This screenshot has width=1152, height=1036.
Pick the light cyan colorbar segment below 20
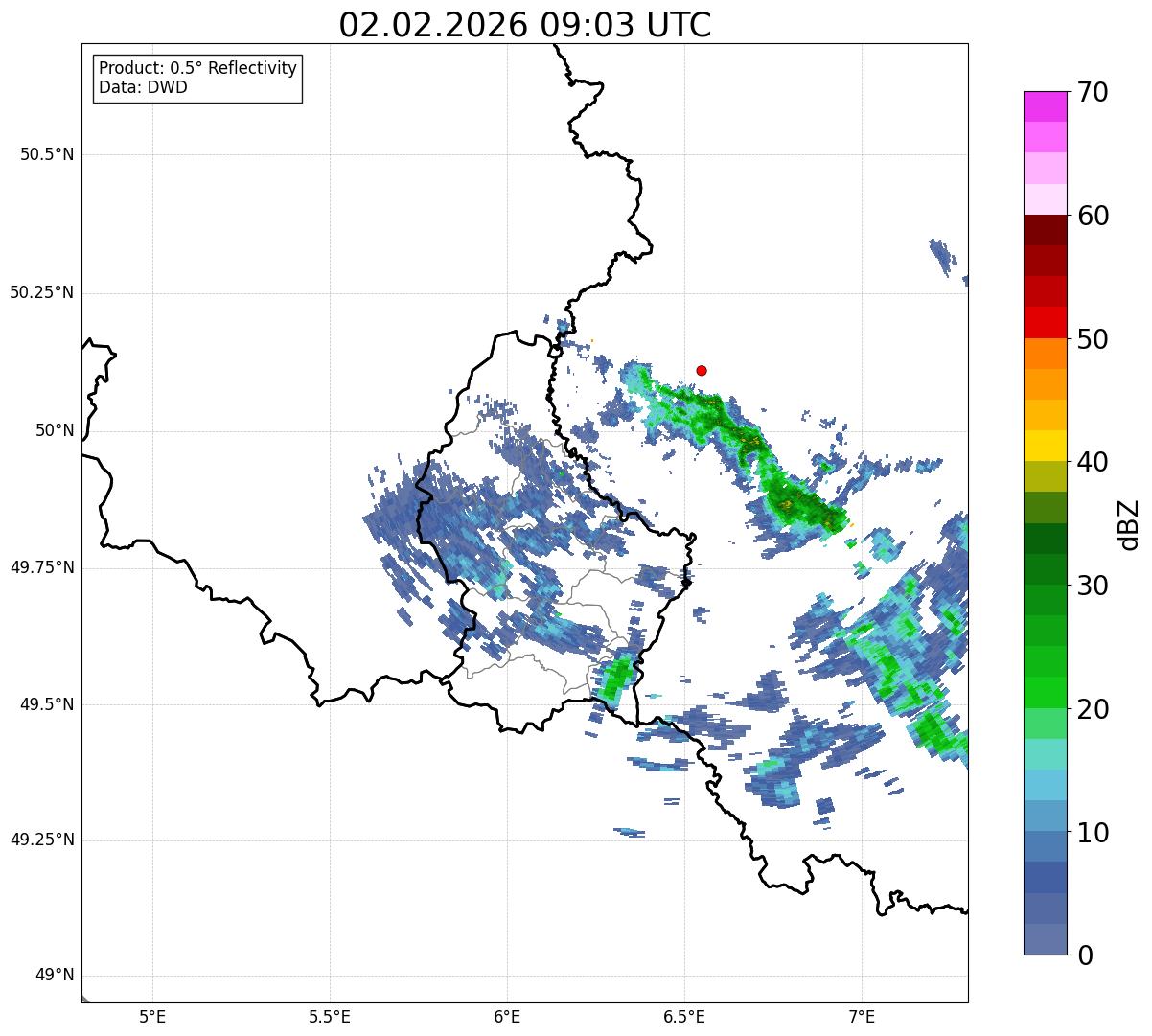point(1045,754)
